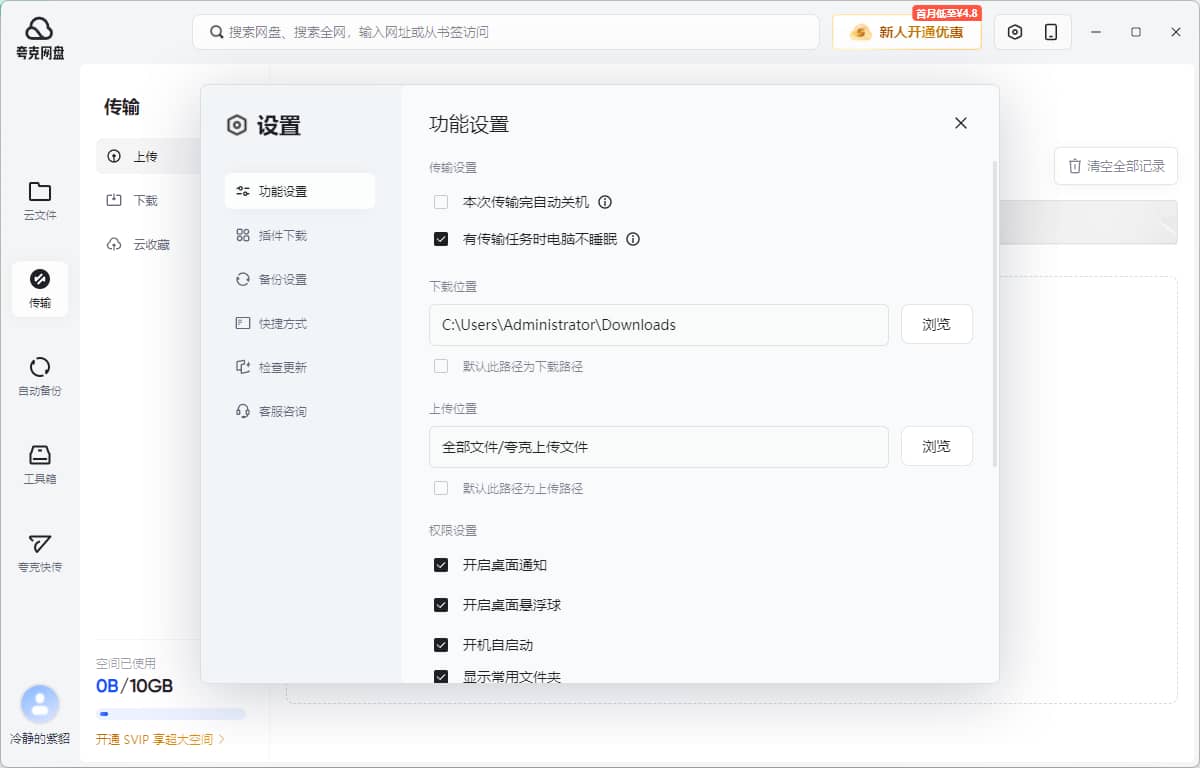Click the trash icon in 清空全部记录
The image size is (1200, 768).
pos(1075,166)
